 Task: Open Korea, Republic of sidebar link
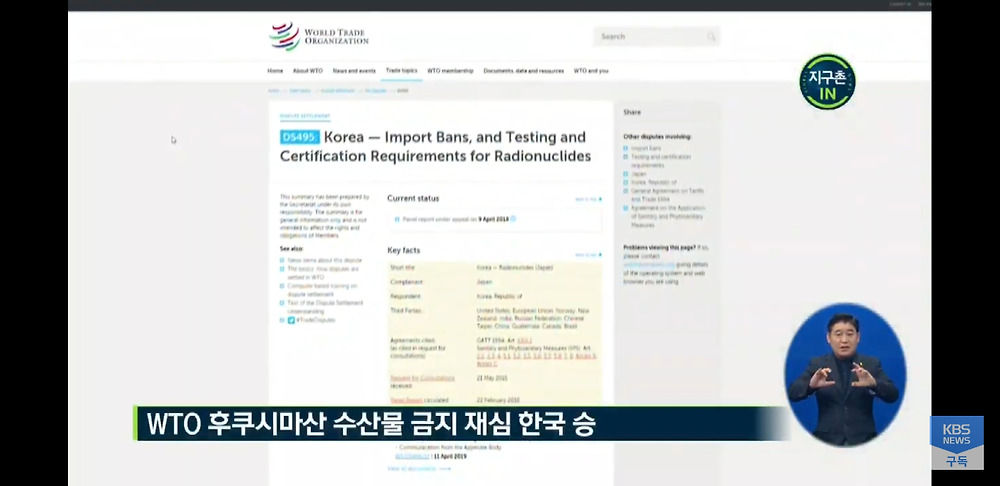[654, 182]
